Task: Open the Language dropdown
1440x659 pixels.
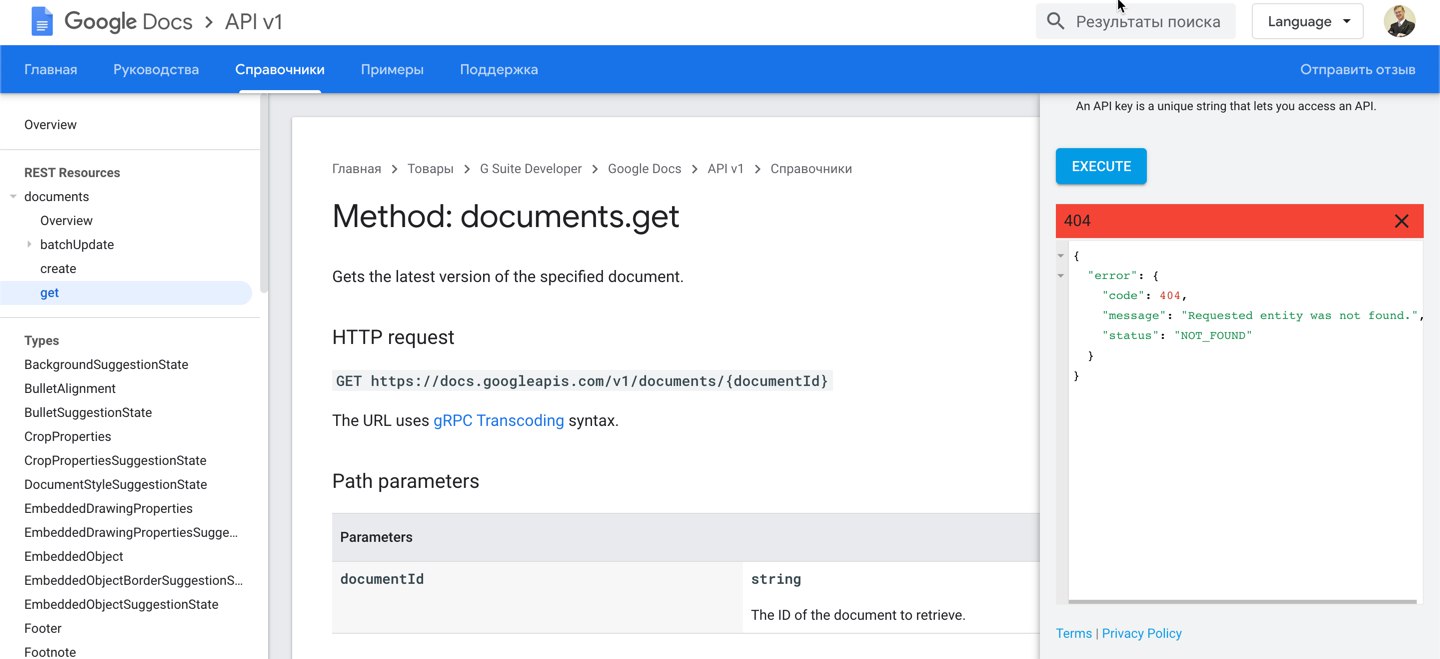Action: tap(1307, 21)
